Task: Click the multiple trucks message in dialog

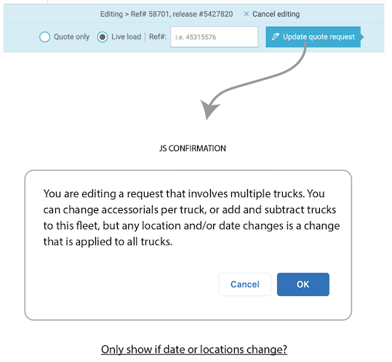Action: (x=191, y=217)
